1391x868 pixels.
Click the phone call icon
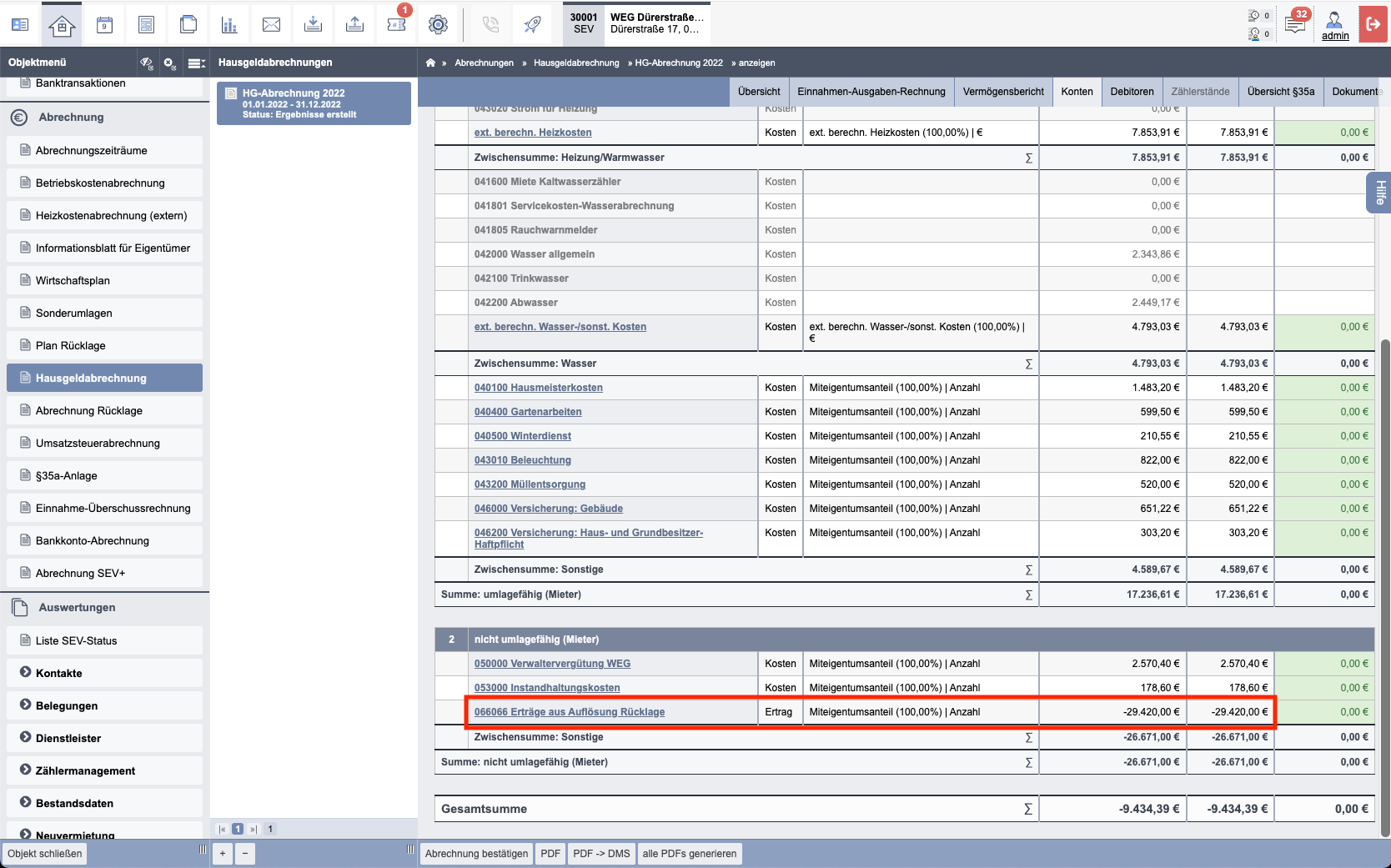click(x=490, y=25)
